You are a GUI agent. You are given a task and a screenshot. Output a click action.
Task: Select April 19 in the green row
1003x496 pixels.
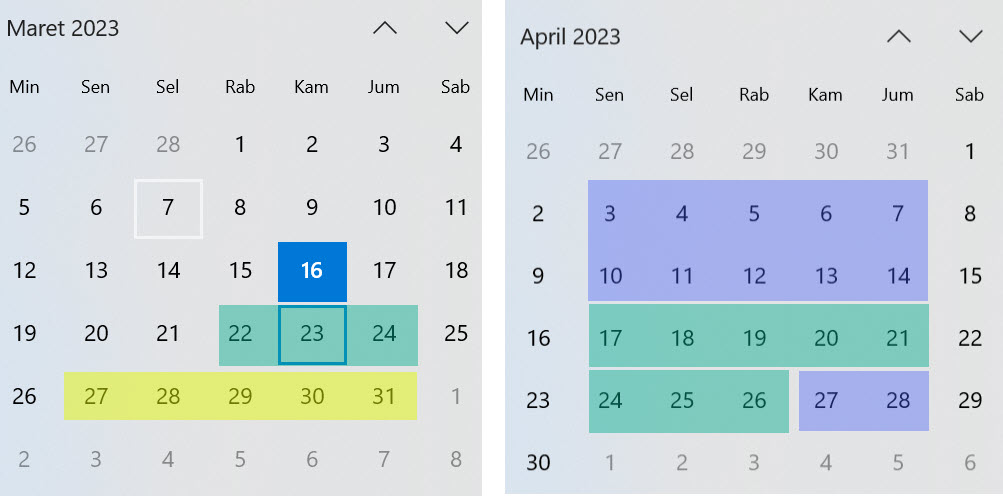pos(754,338)
